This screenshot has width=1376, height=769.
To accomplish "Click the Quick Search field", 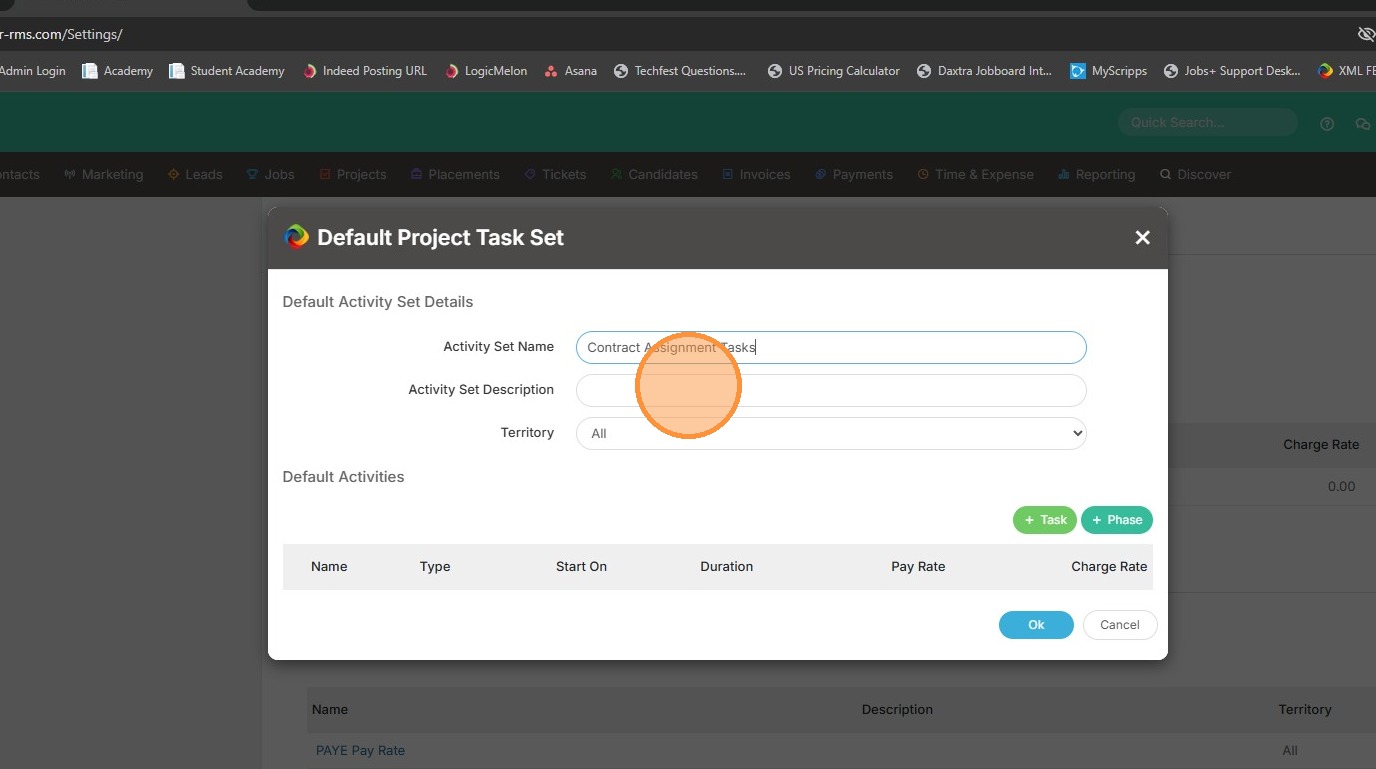I will point(1207,123).
